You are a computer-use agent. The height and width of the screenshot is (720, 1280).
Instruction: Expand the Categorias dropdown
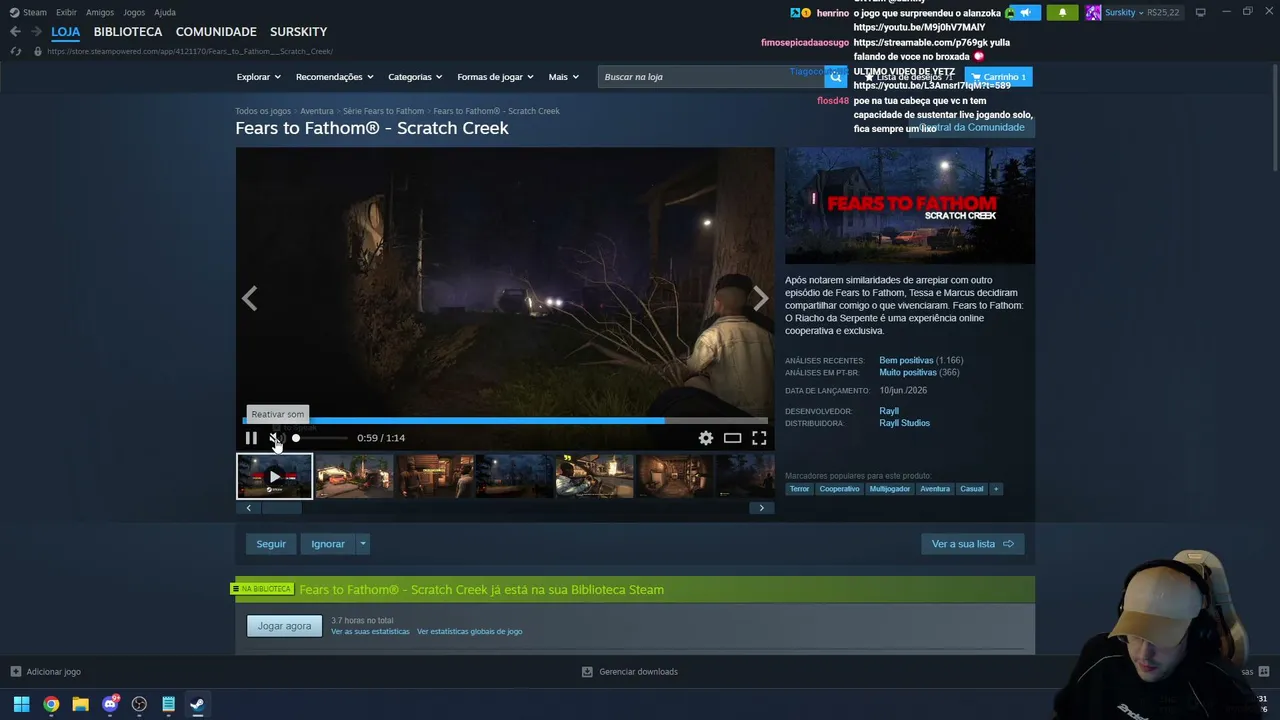pos(416,77)
